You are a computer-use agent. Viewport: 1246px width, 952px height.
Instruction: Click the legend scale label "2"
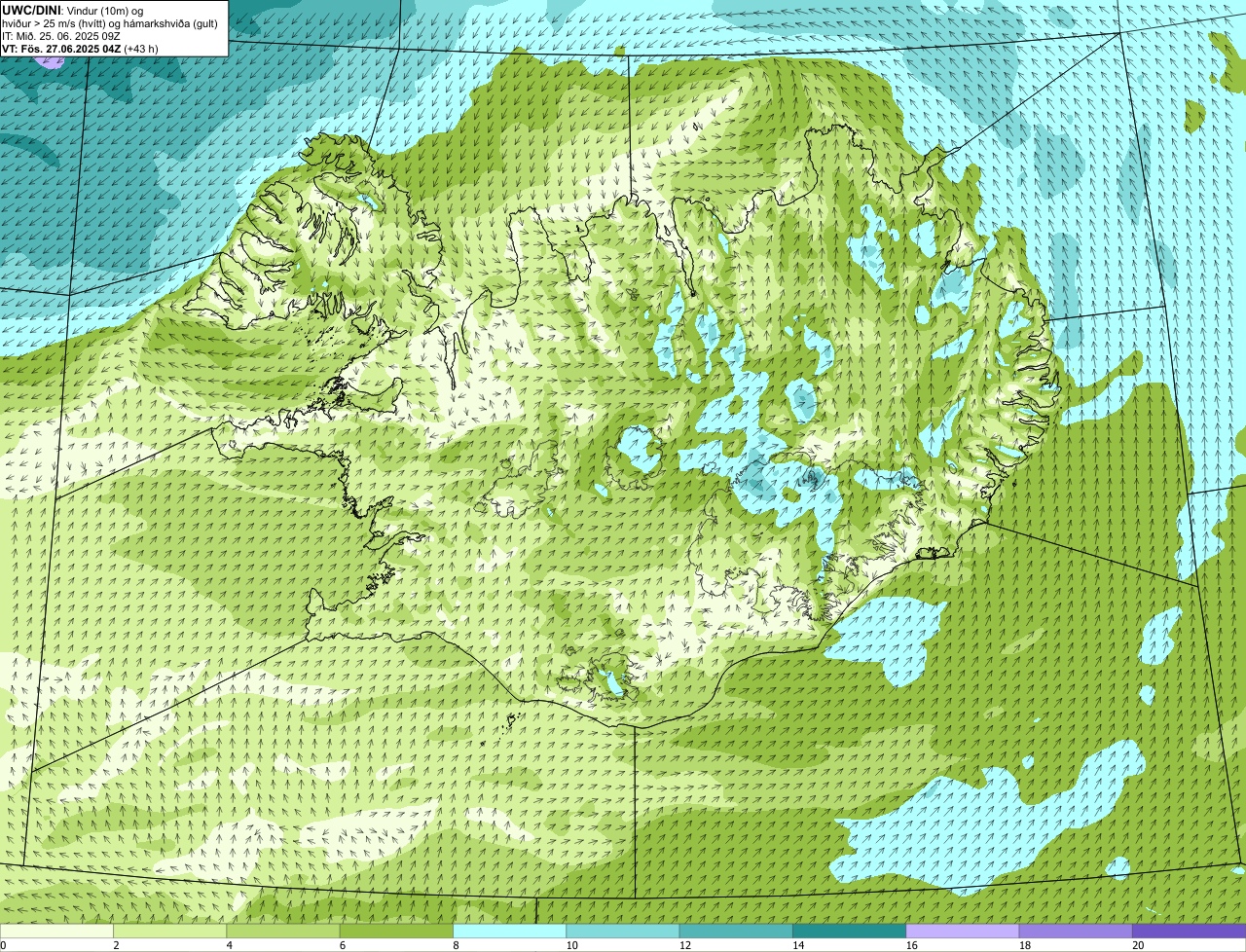[x=116, y=945]
